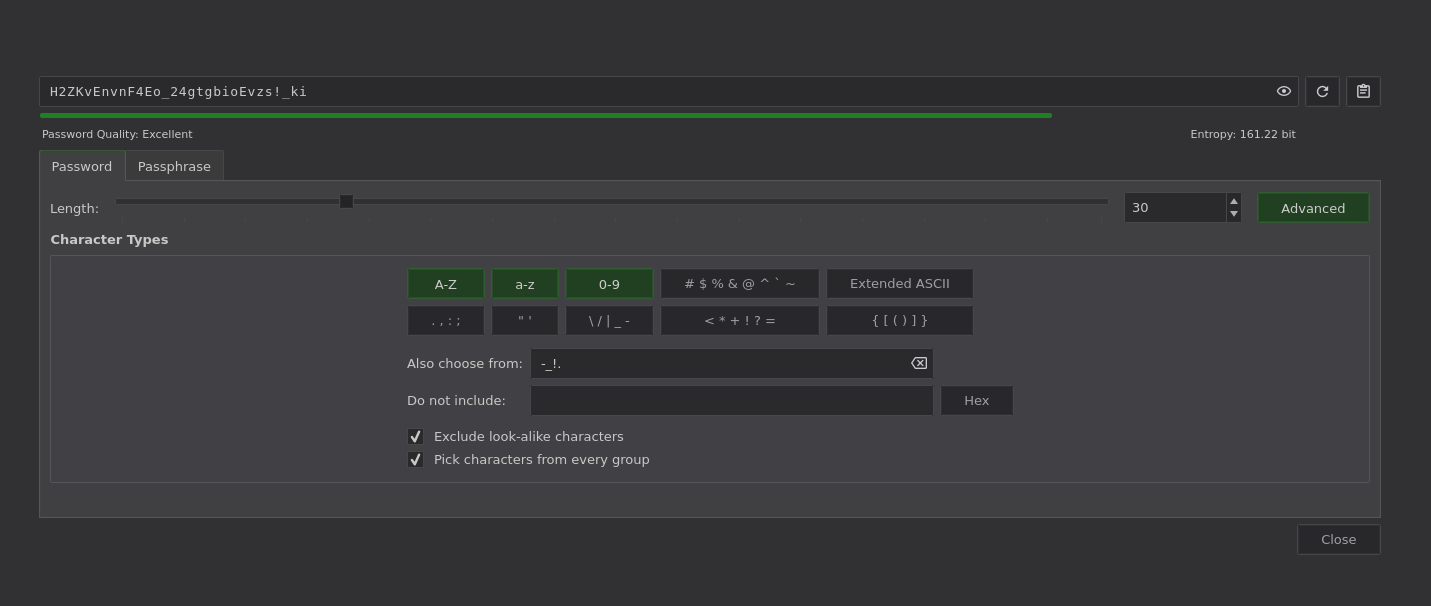The image size is (1431, 606).
Task: Regenerate the password using the refresh icon
Action: [1322, 91]
